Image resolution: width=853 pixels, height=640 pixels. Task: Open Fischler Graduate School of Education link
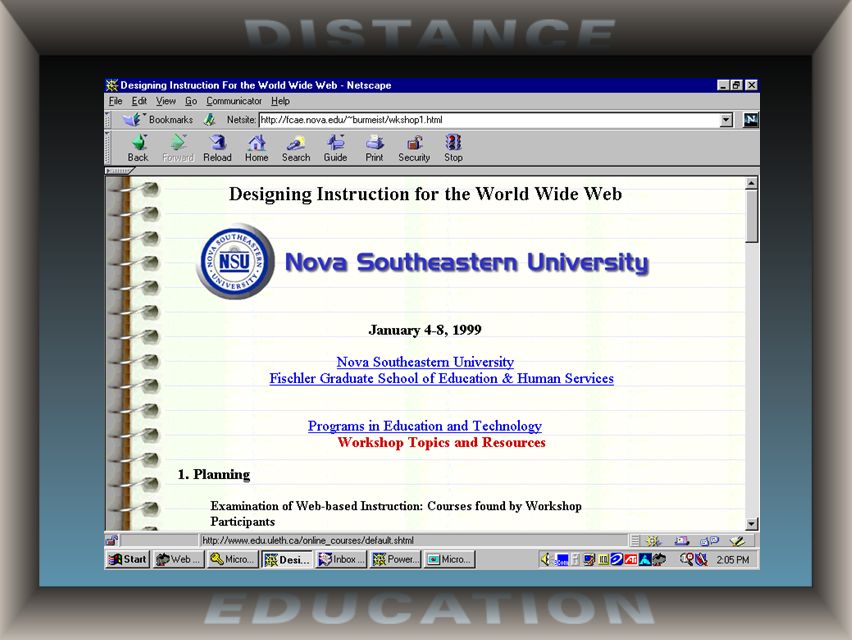441,378
